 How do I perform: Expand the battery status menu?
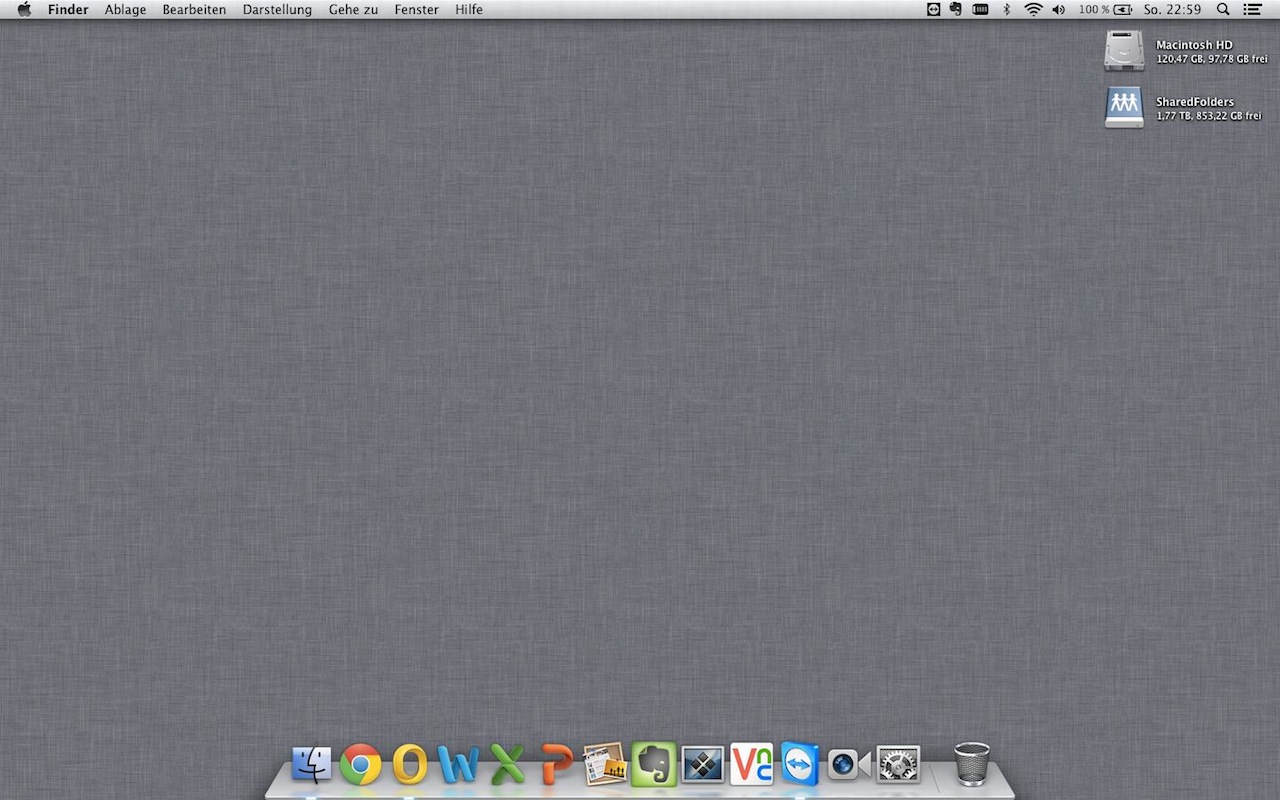tap(1123, 10)
